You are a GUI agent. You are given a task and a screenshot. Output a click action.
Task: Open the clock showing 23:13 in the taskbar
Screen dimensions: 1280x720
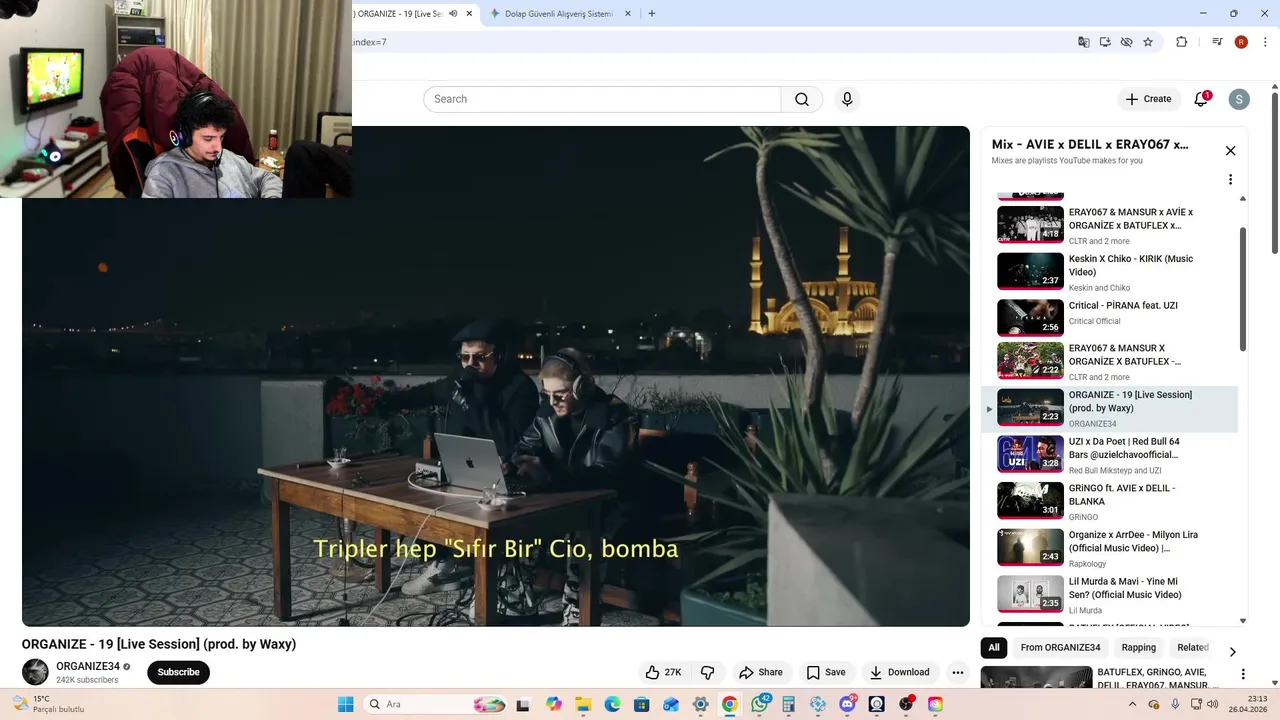(1250, 704)
